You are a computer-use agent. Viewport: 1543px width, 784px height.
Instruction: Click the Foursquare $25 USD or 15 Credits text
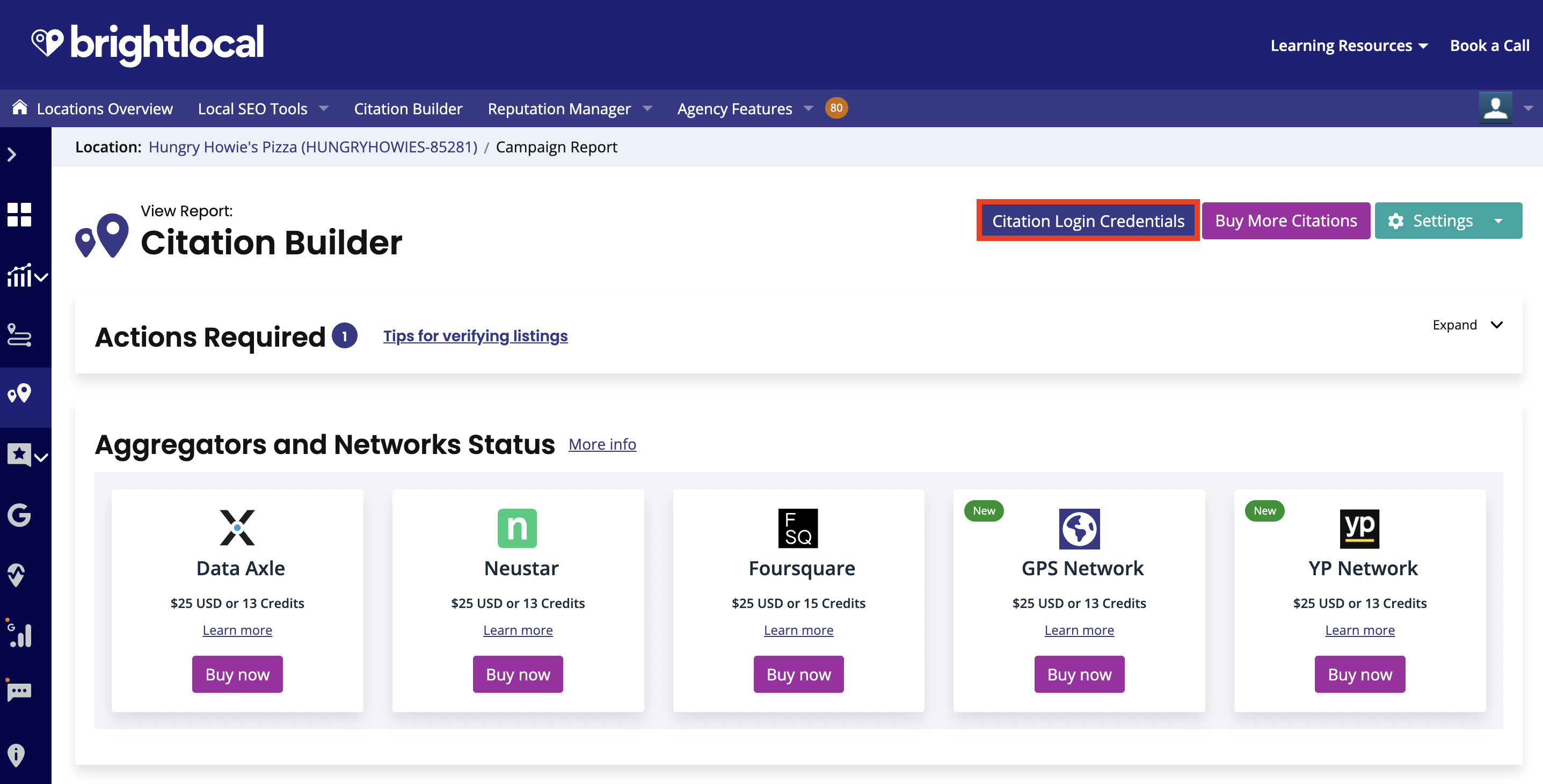[x=798, y=603]
